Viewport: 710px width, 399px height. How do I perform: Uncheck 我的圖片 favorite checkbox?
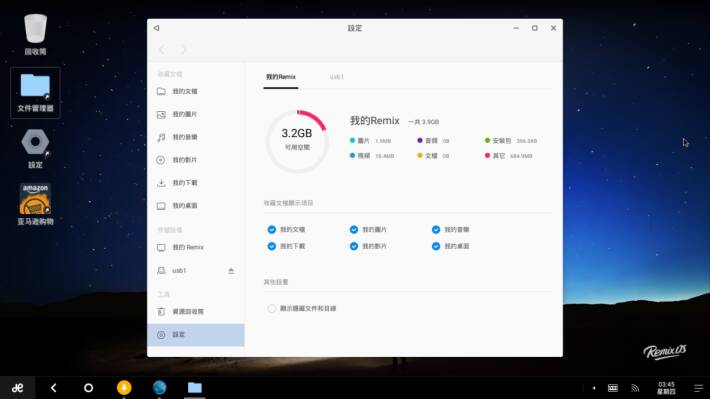354,230
